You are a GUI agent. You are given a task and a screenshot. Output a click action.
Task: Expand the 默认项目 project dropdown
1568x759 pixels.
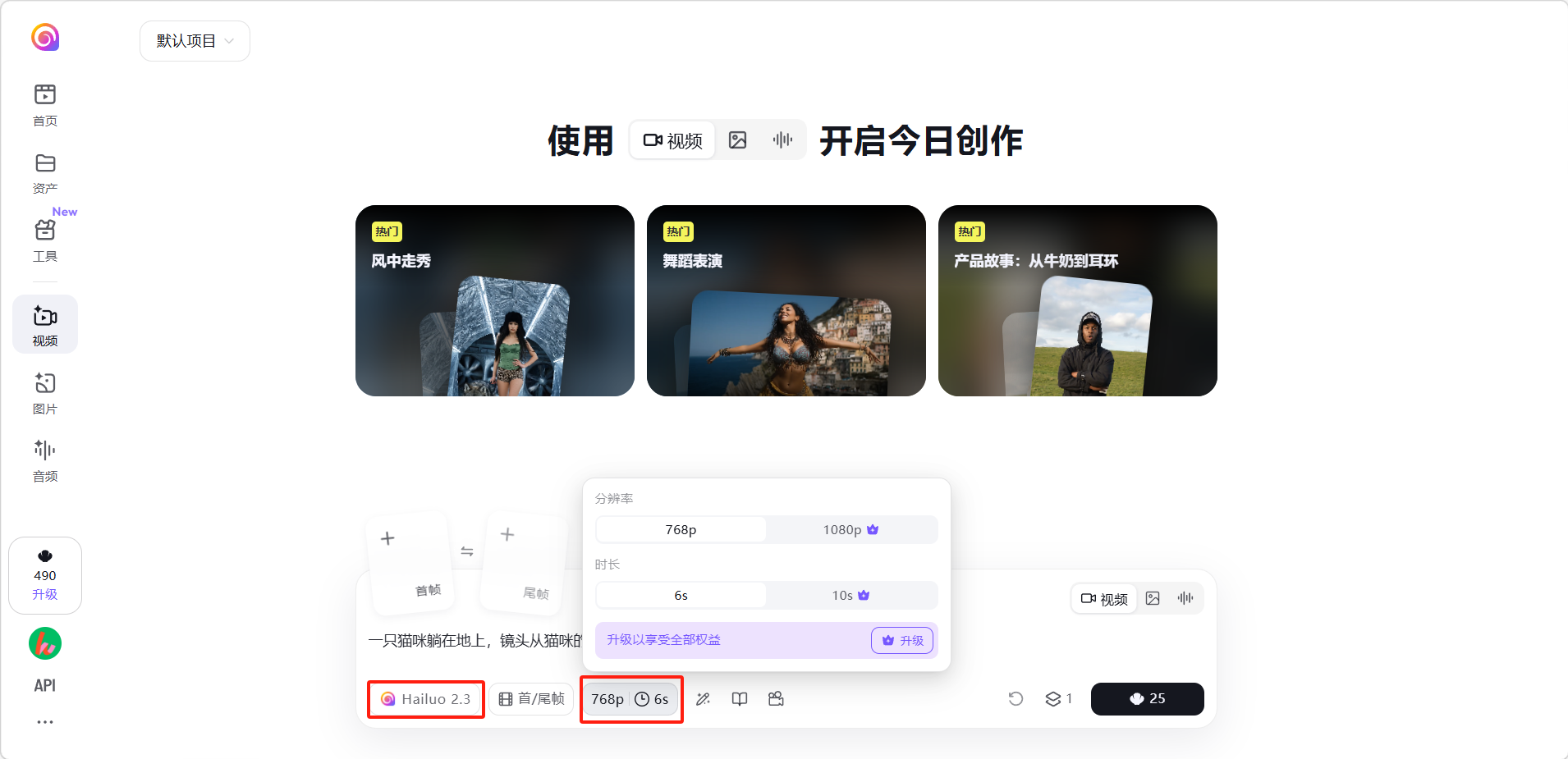pos(195,41)
